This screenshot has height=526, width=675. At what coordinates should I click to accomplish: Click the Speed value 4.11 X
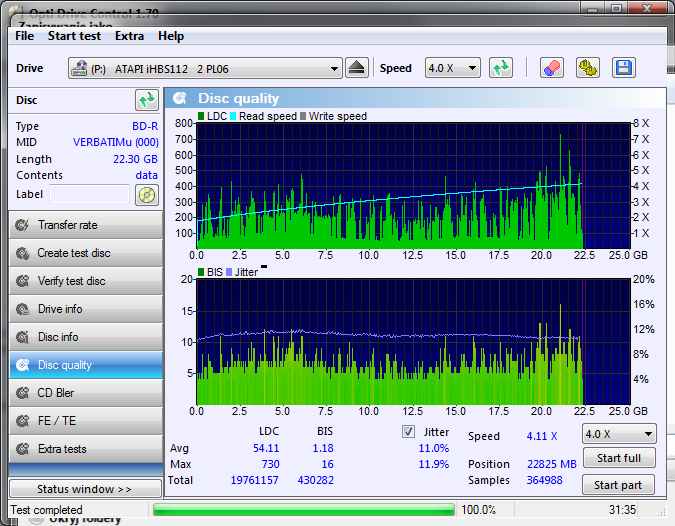pyautogui.click(x=542, y=436)
